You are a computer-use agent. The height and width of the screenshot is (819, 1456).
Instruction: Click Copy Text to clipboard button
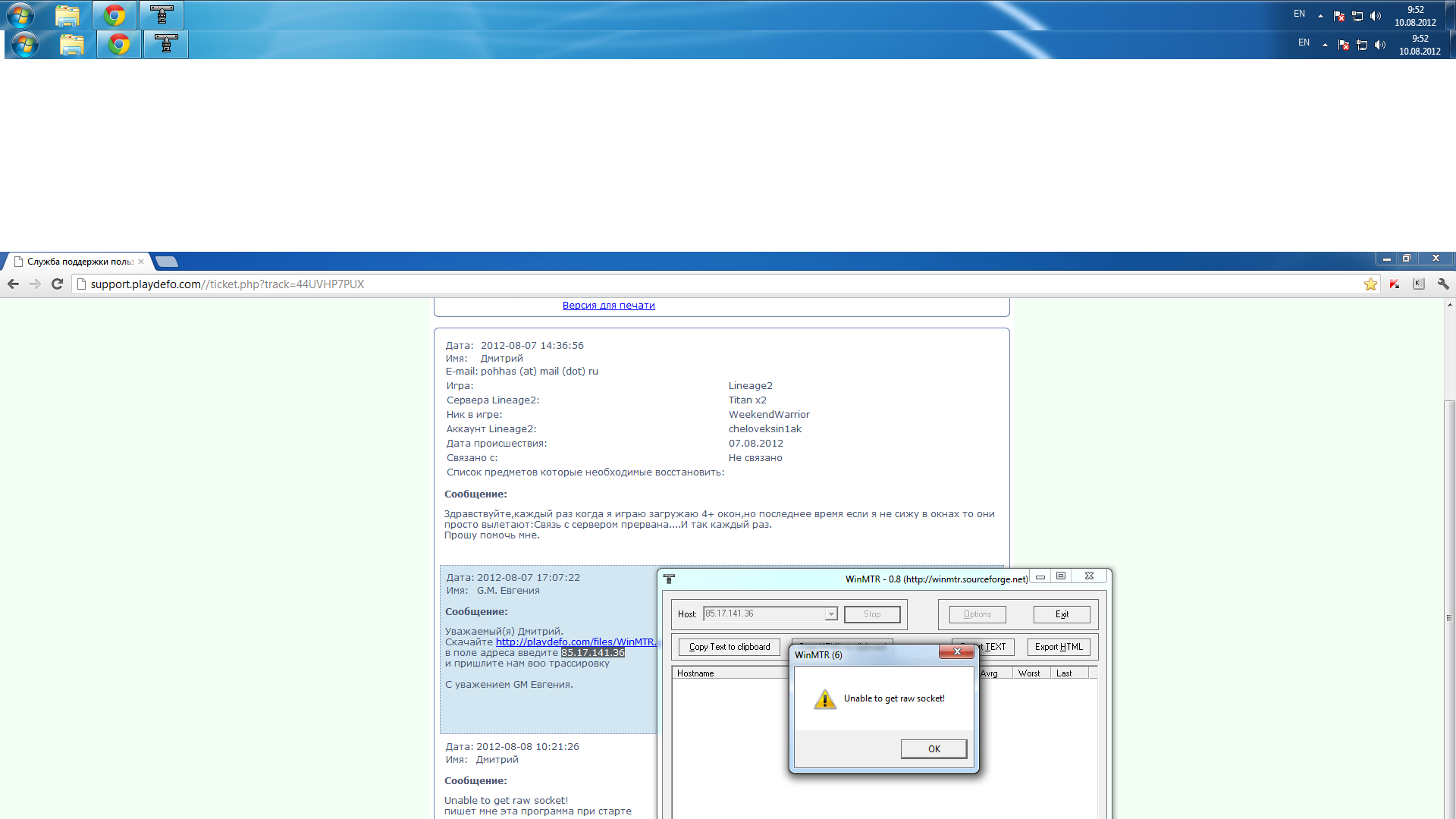click(729, 647)
